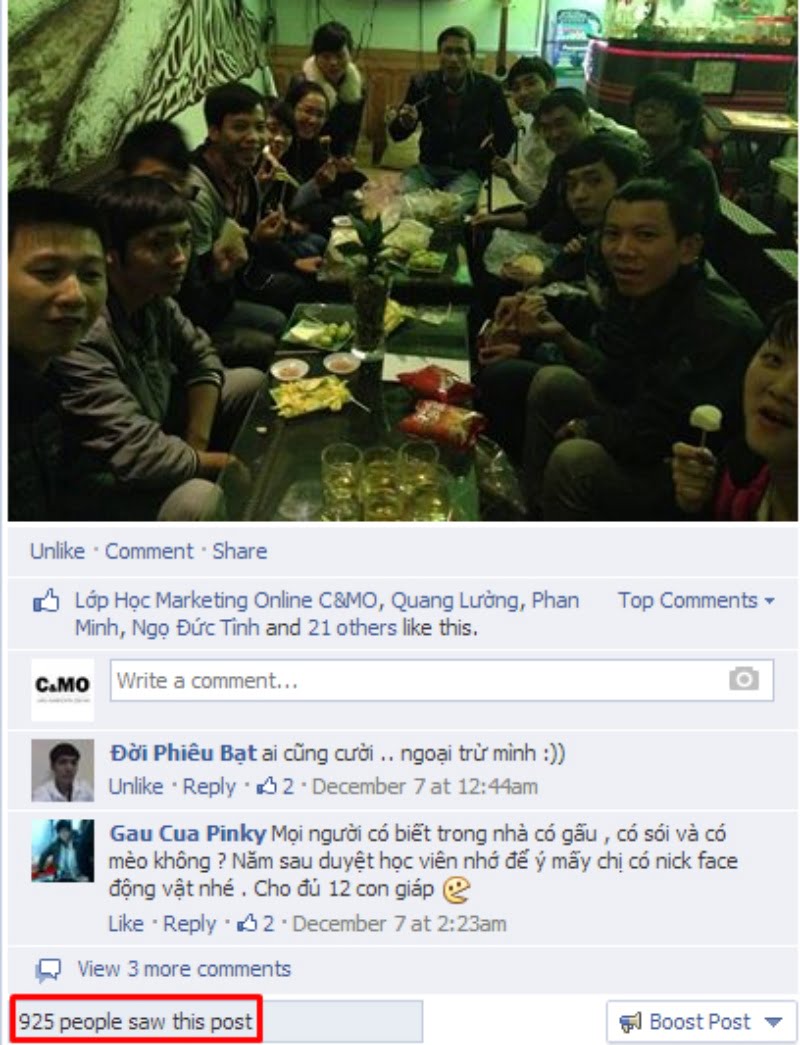This screenshot has height=1045, width=800.
Task: Focus the Write a comment field
Action: coord(441,680)
